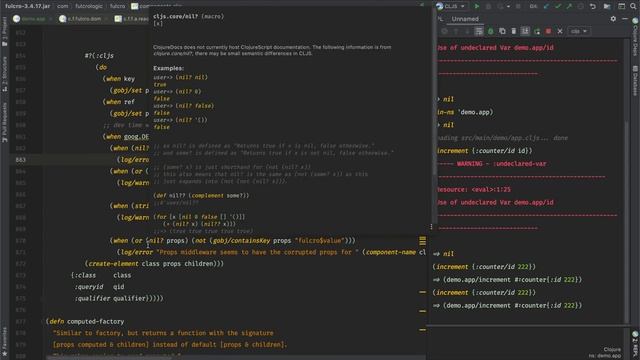Image resolution: width=640 pixels, height=360 pixels.
Task: Click 'WARNING - :undeclared-var' text in REPL
Action: click(501, 164)
